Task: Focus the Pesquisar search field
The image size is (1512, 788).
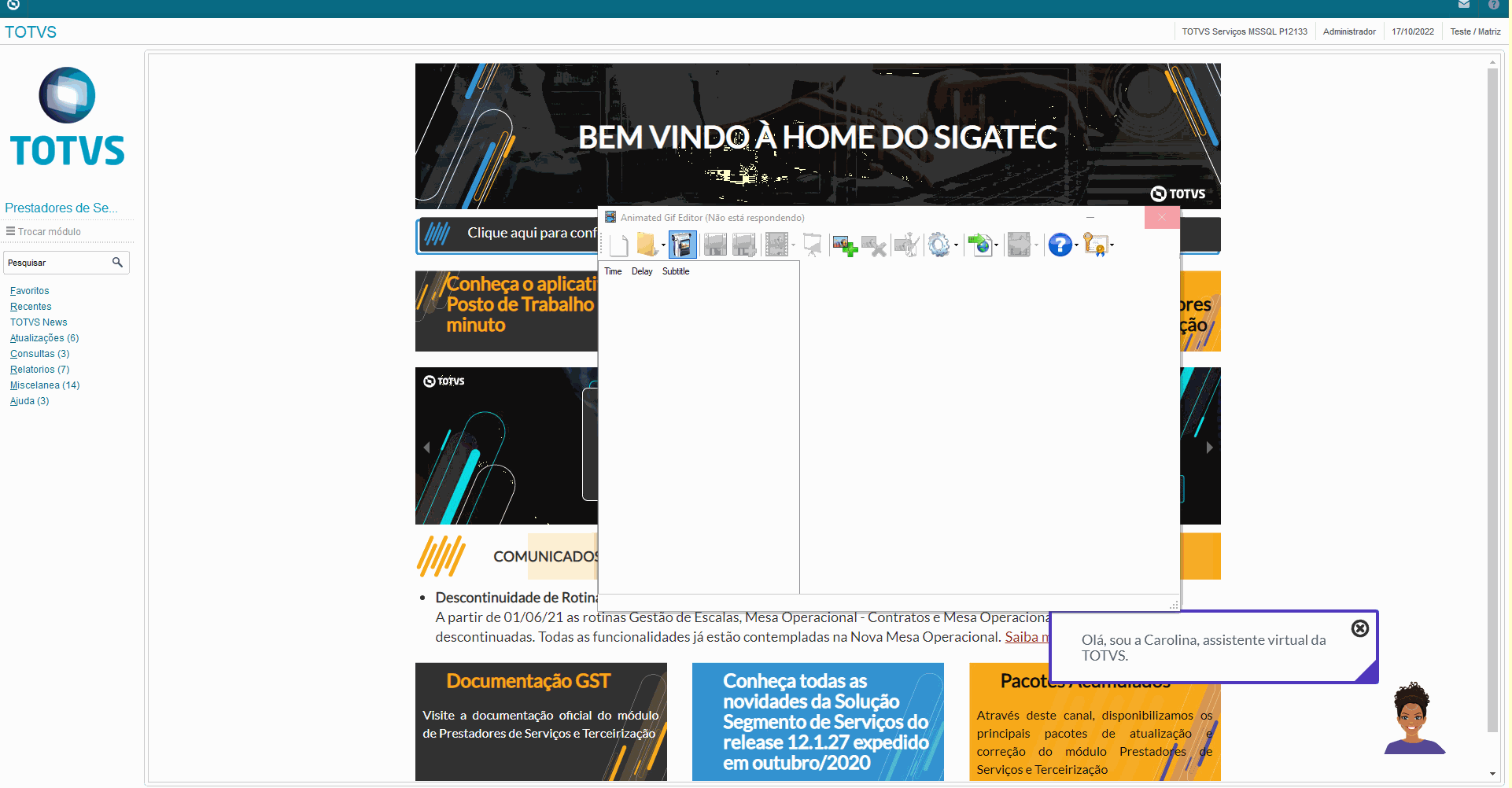Action: click(x=66, y=263)
